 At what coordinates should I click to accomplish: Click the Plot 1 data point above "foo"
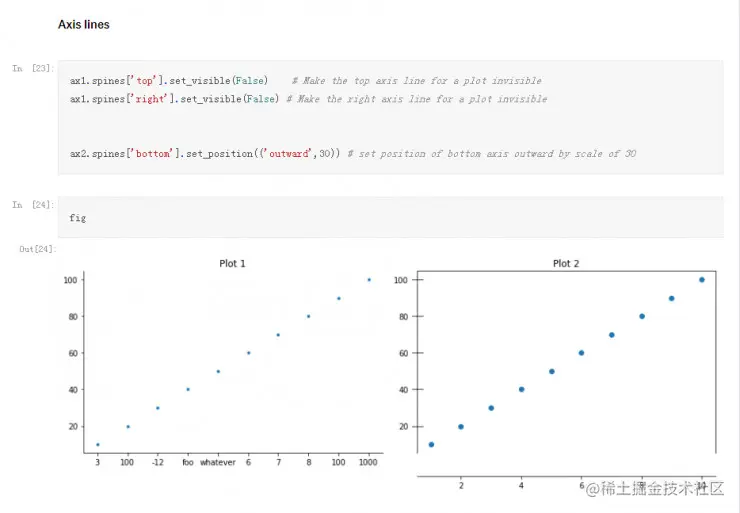(x=188, y=389)
